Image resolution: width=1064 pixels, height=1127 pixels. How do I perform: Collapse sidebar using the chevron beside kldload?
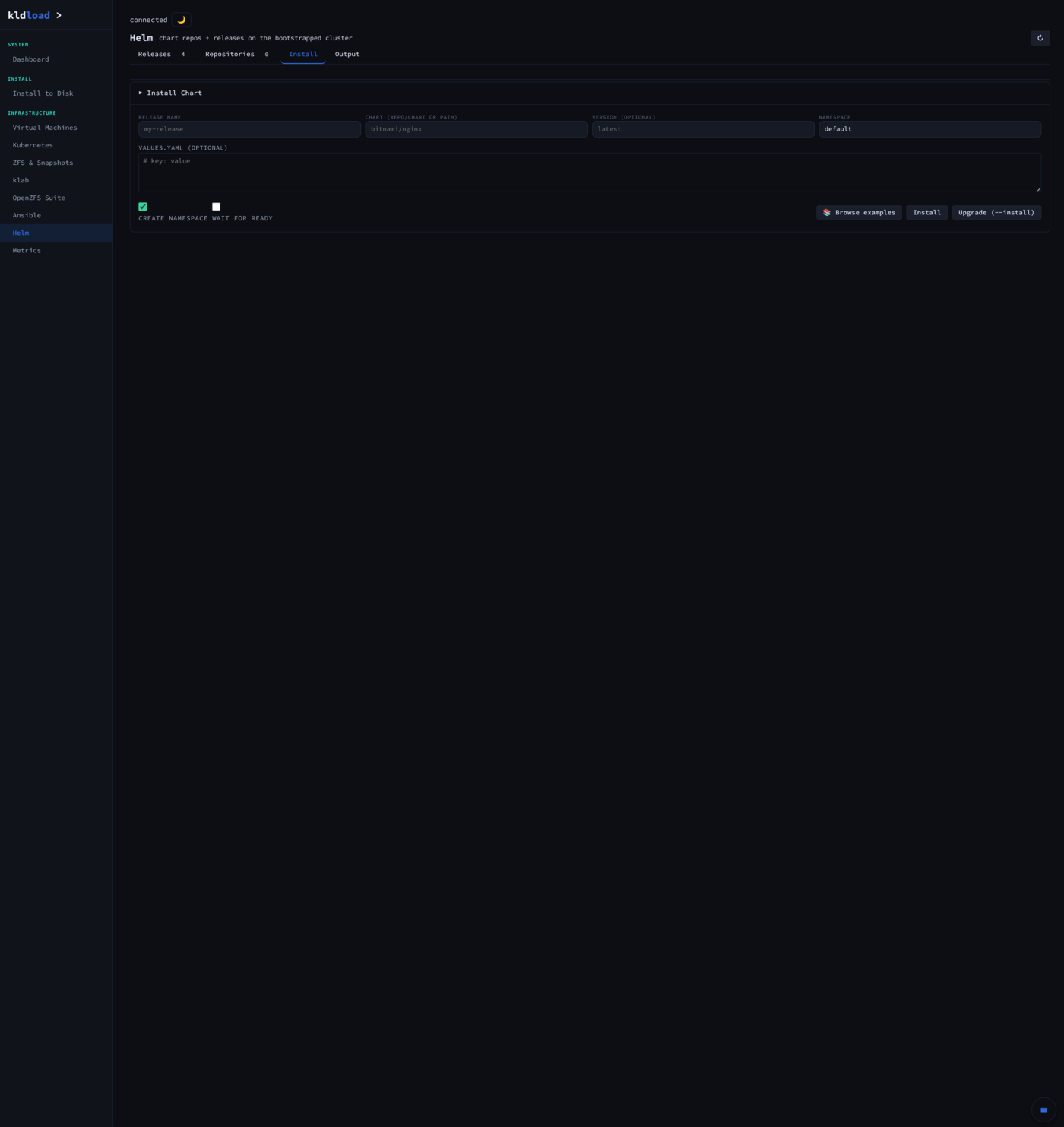coord(59,15)
